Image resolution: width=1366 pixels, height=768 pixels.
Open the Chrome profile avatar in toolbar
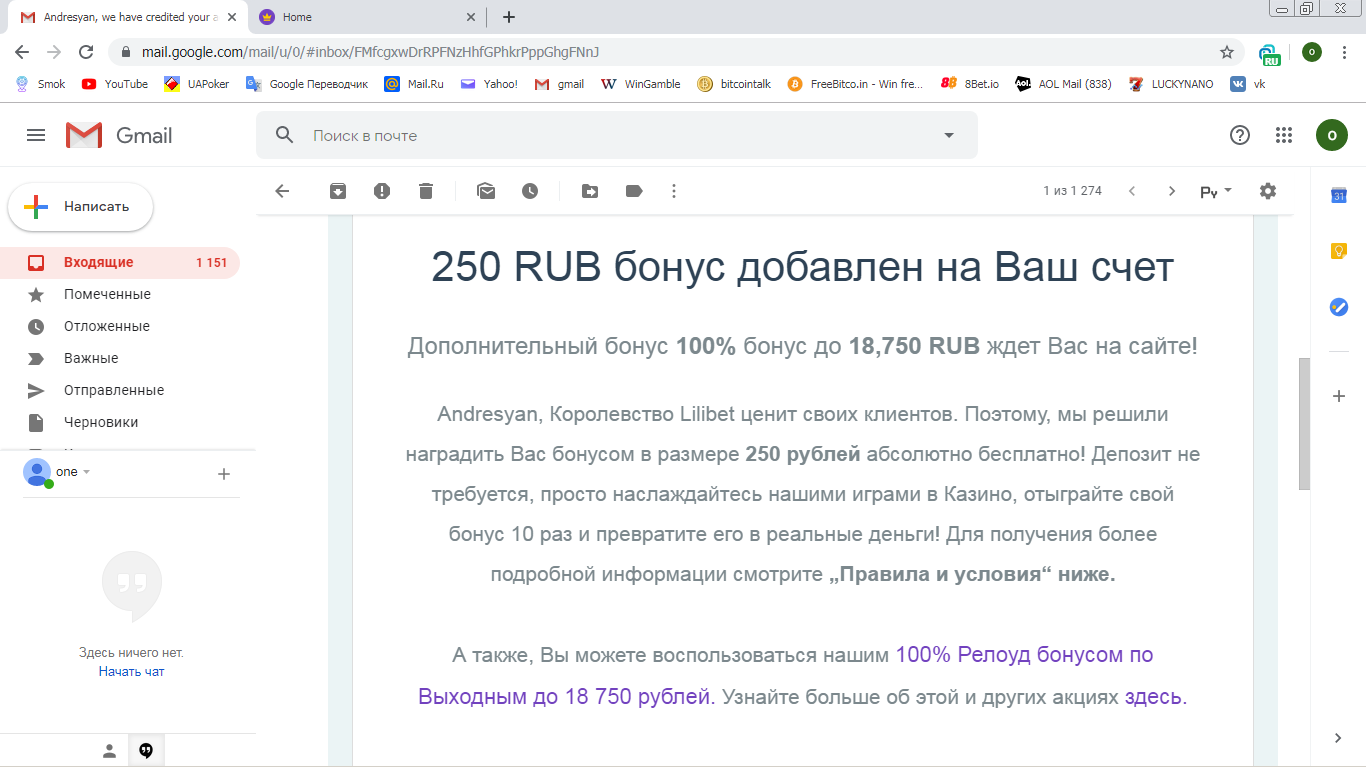(1312, 52)
